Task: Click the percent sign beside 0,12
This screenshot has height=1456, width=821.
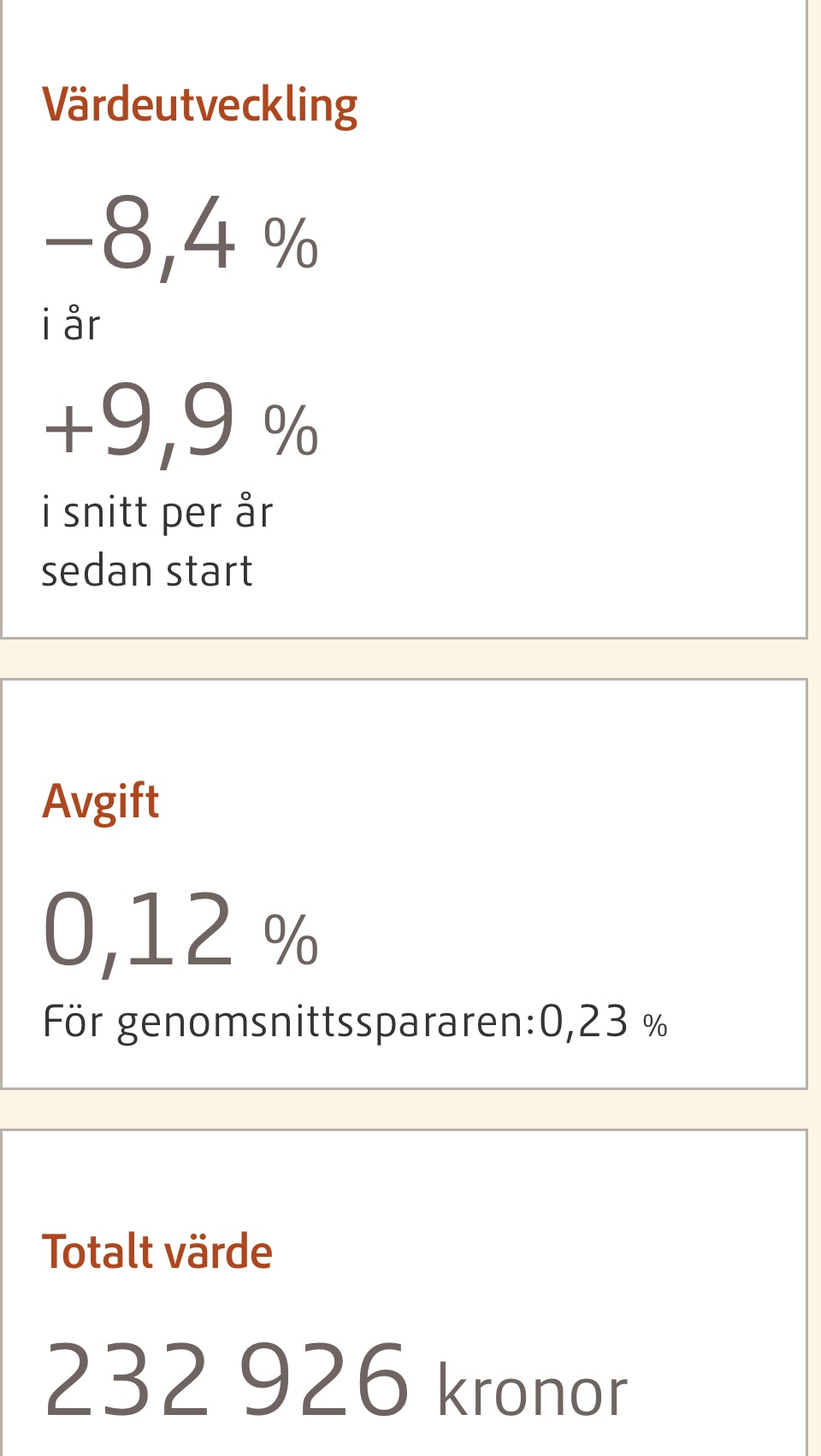Action: [x=291, y=940]
